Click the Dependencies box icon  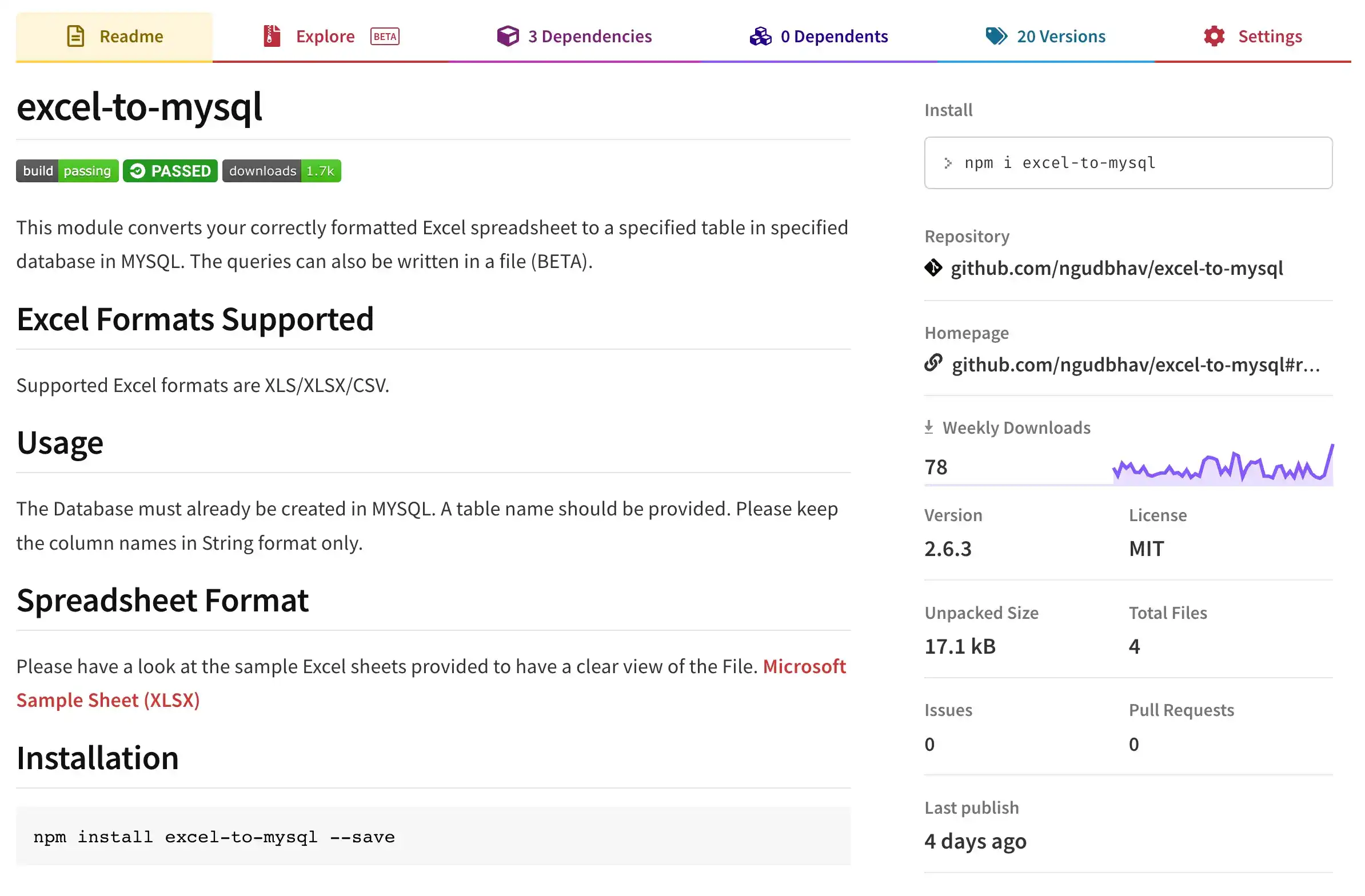(x=507, y=35)
